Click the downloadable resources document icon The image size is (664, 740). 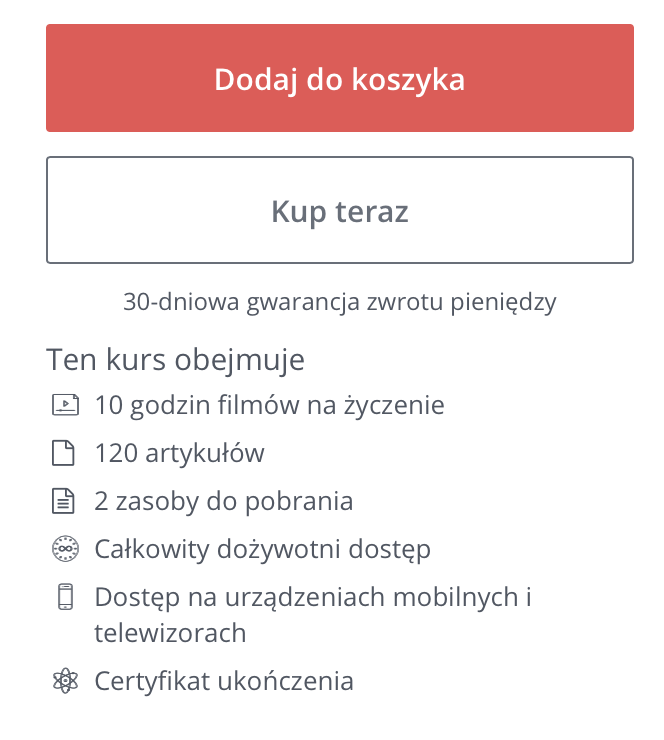click(x=64, y=501)
